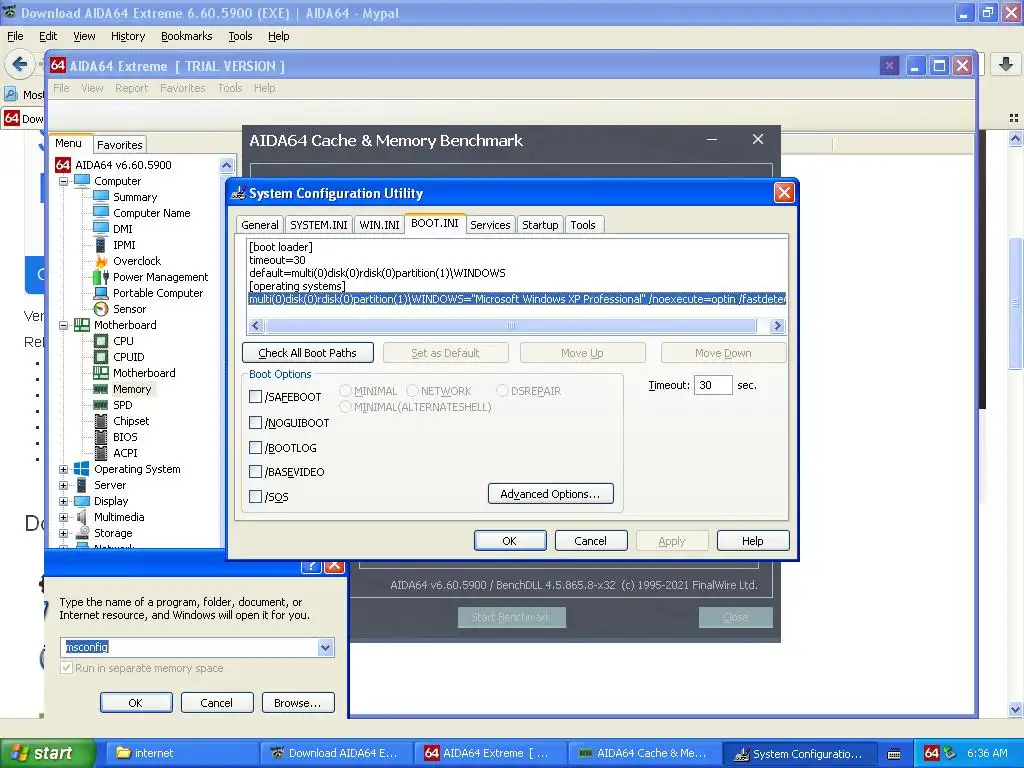Collapse the Motherboard tree node

pyautogui.click(x=63, y=325)
